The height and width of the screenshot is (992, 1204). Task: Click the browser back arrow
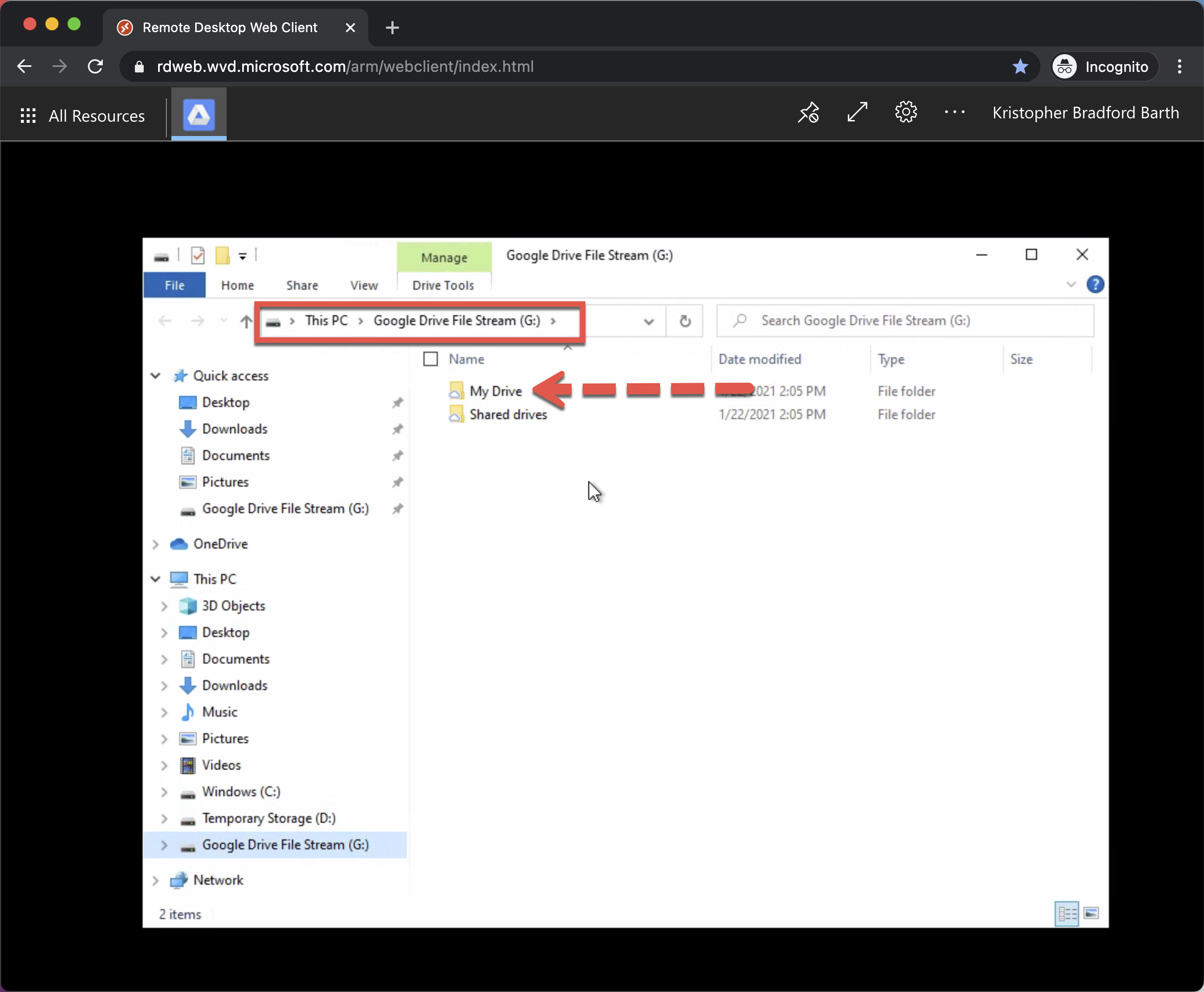[24, 67]
